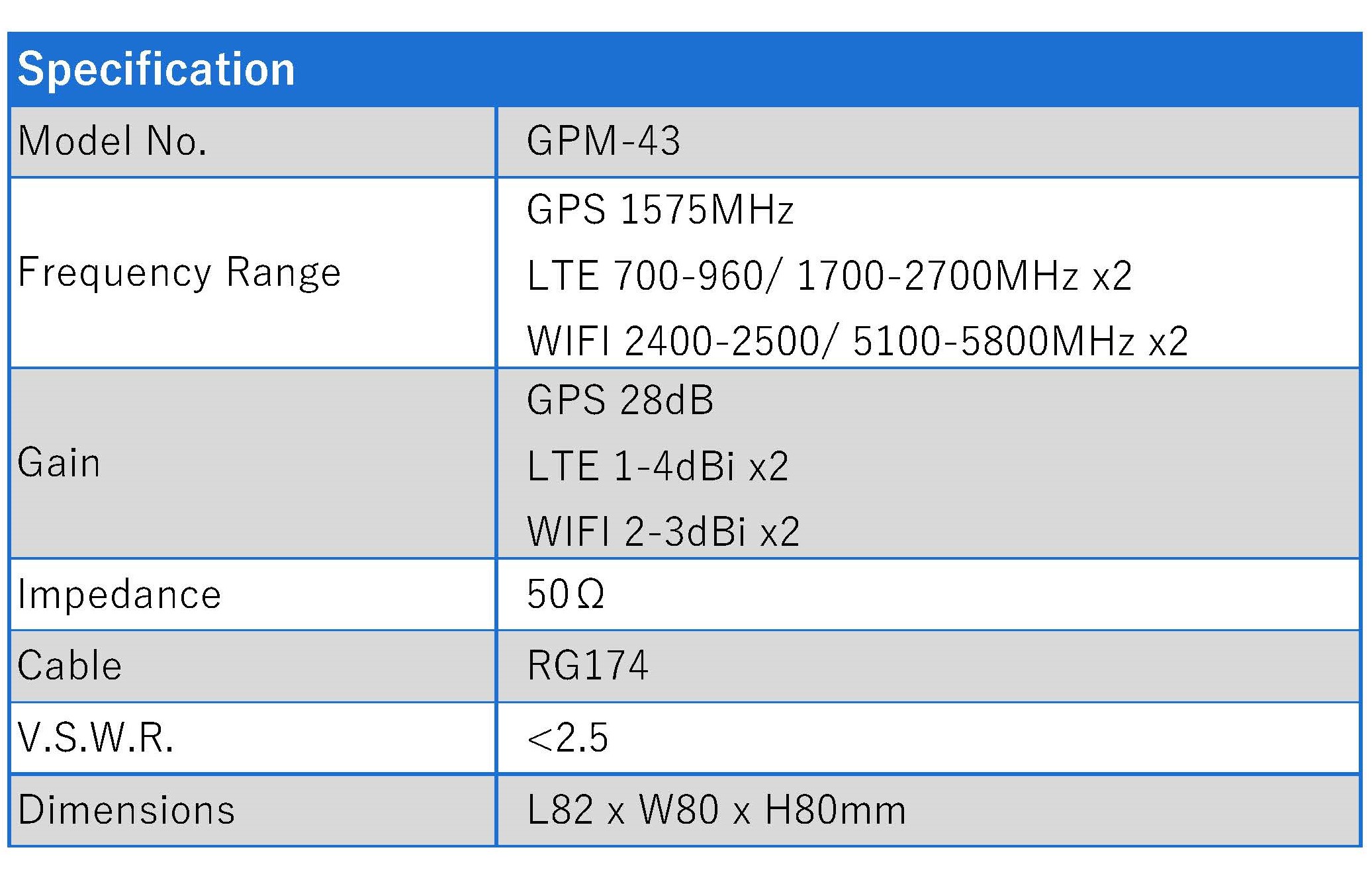Click the WIFI 2400-2500/ 5100-5800MHz x2 line

857,341
